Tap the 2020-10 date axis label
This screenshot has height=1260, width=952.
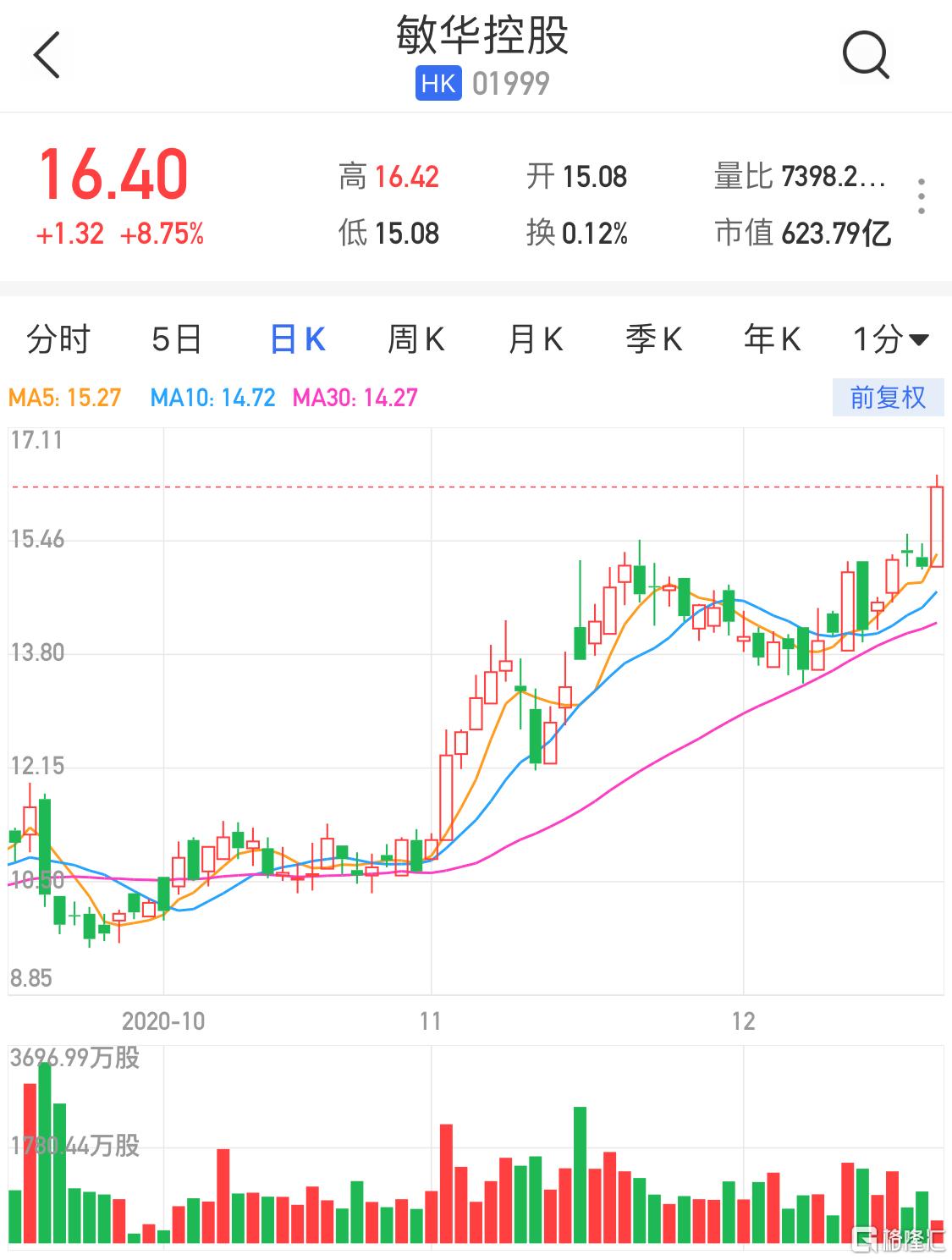163,1021
